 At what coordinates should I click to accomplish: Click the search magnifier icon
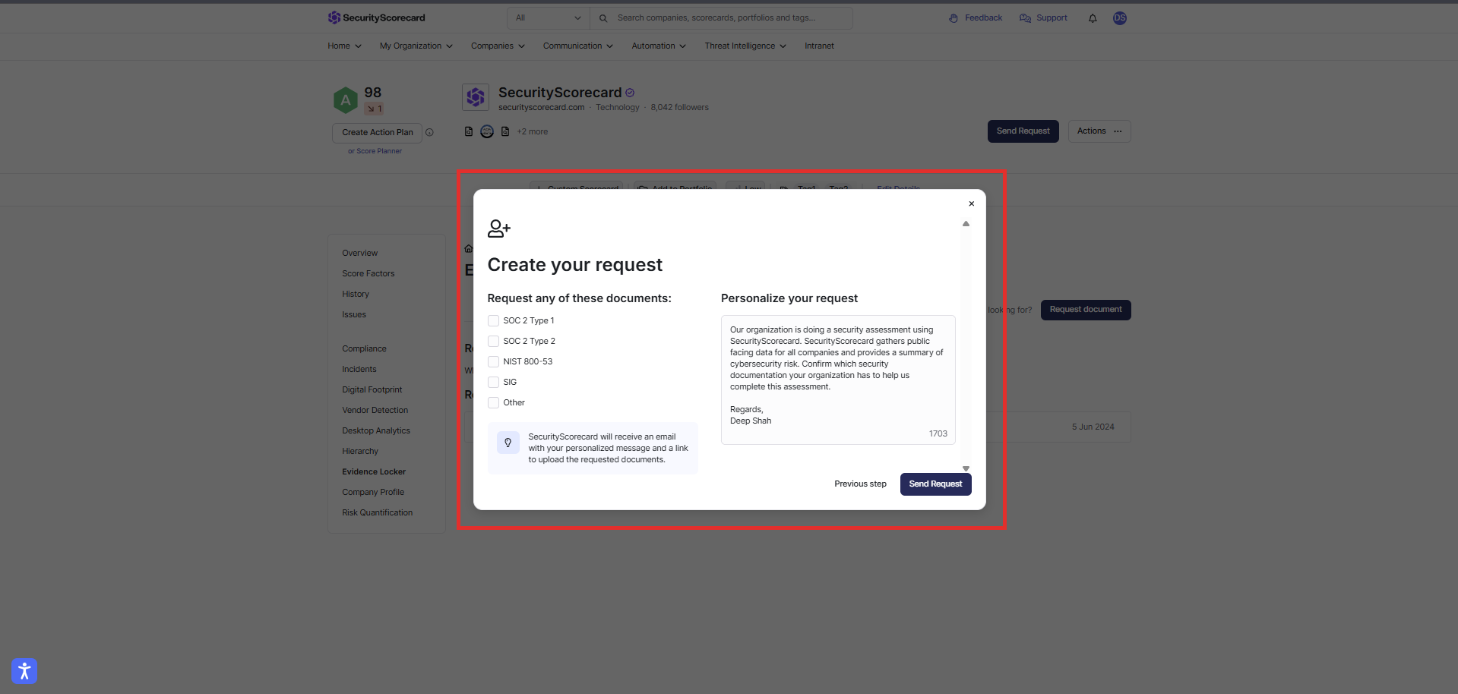click(x=603, y=18)
